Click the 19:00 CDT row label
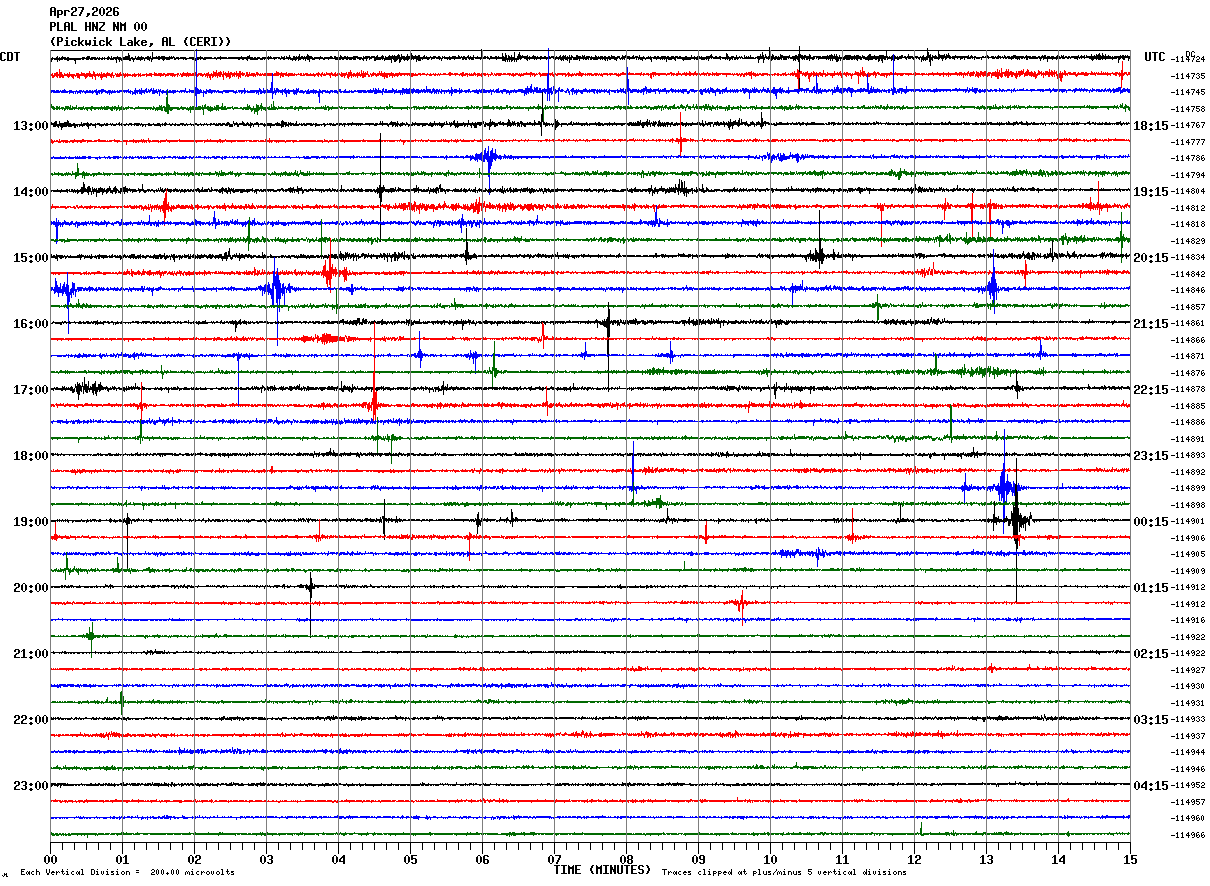1210x886 pixels. [x=30, y=522]
